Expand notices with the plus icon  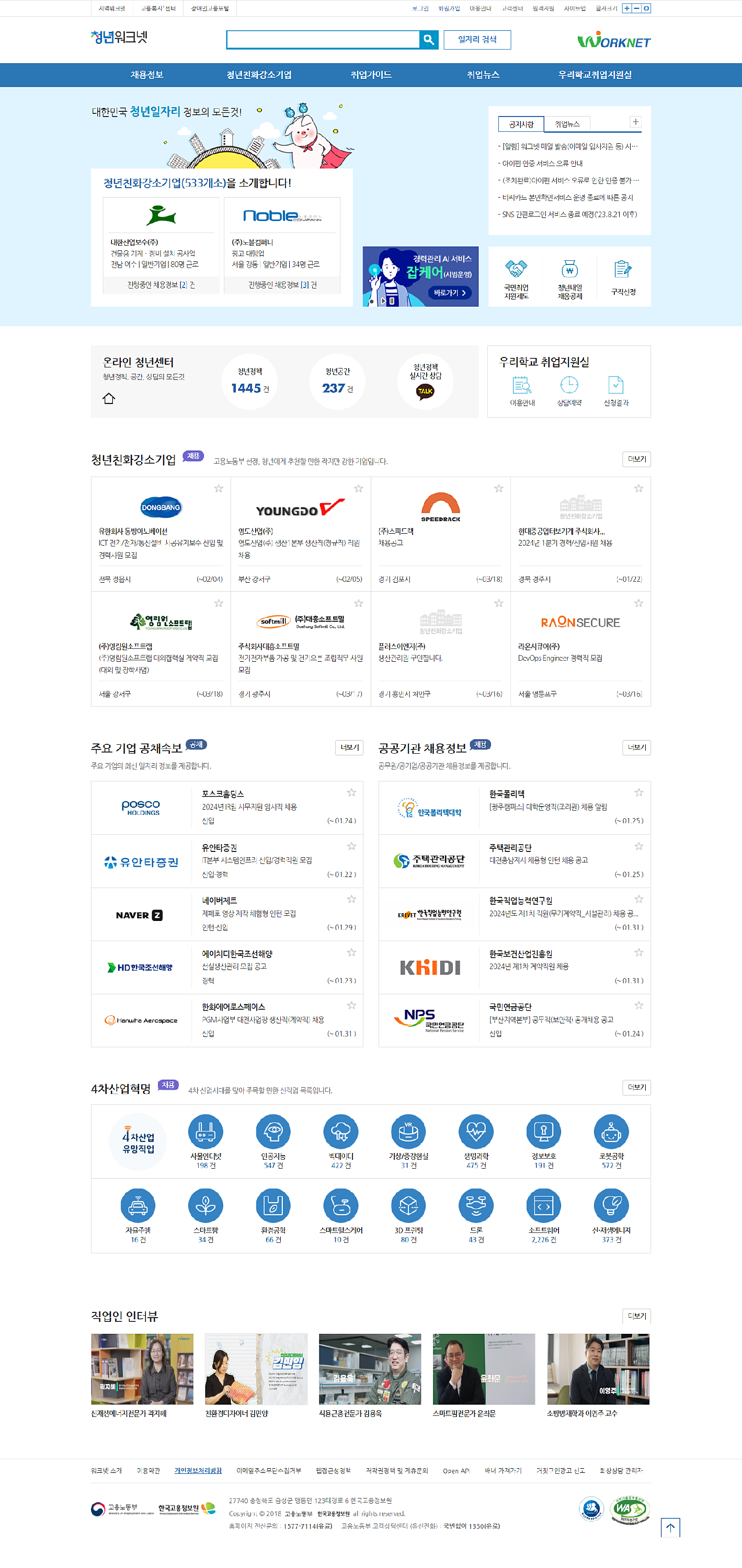[635, 122]
